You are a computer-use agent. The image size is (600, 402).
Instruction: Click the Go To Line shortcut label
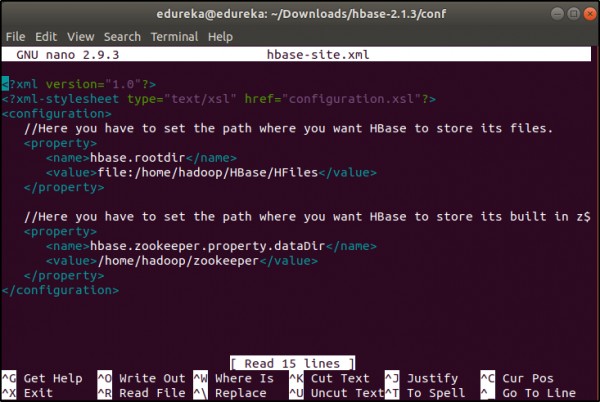pyautogui.click(x=538, y=393)
